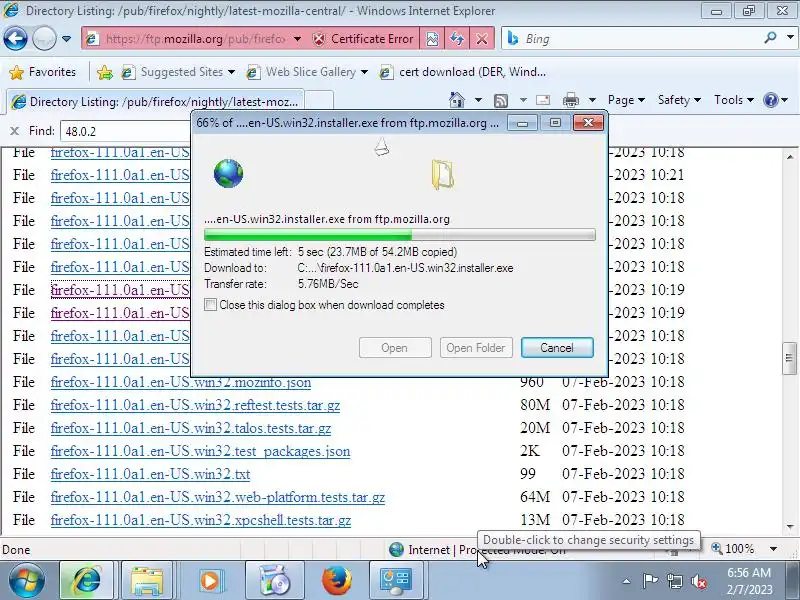Screen dimensions: 800x600
Task: Open a new blank tab
Action: point(319,102)
